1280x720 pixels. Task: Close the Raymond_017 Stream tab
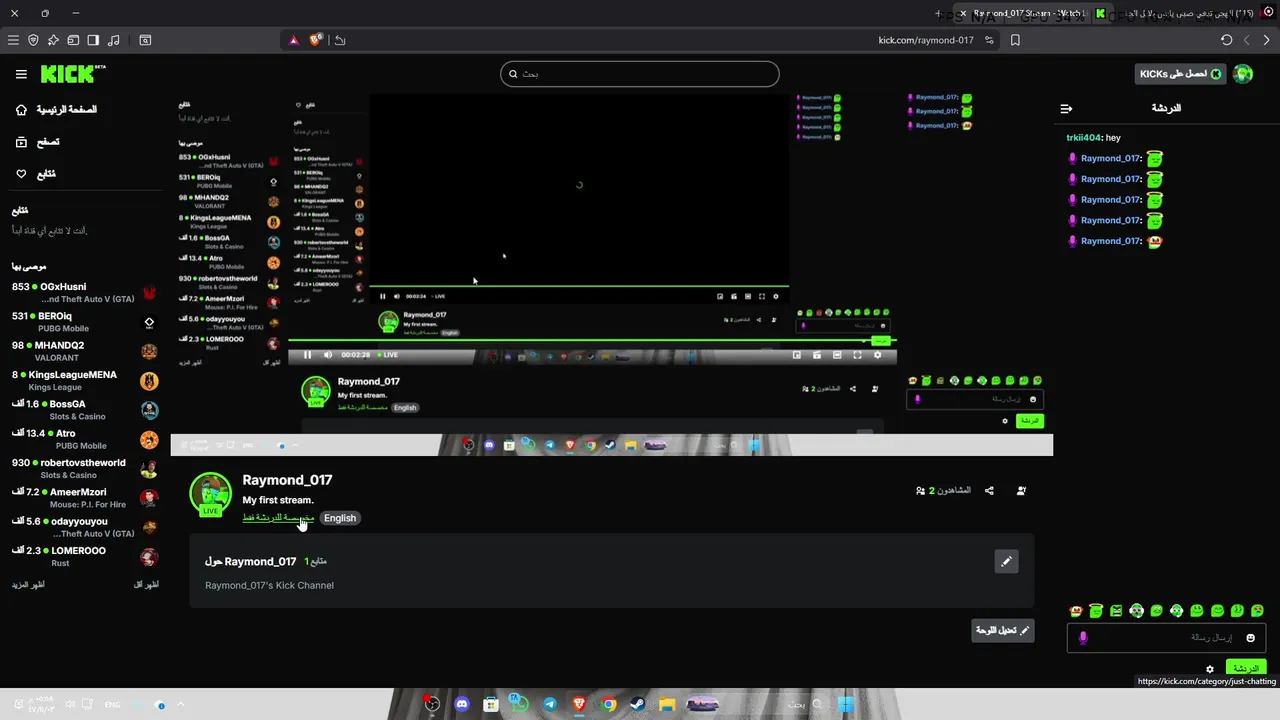pyautogui.click(x=963, y=14)
